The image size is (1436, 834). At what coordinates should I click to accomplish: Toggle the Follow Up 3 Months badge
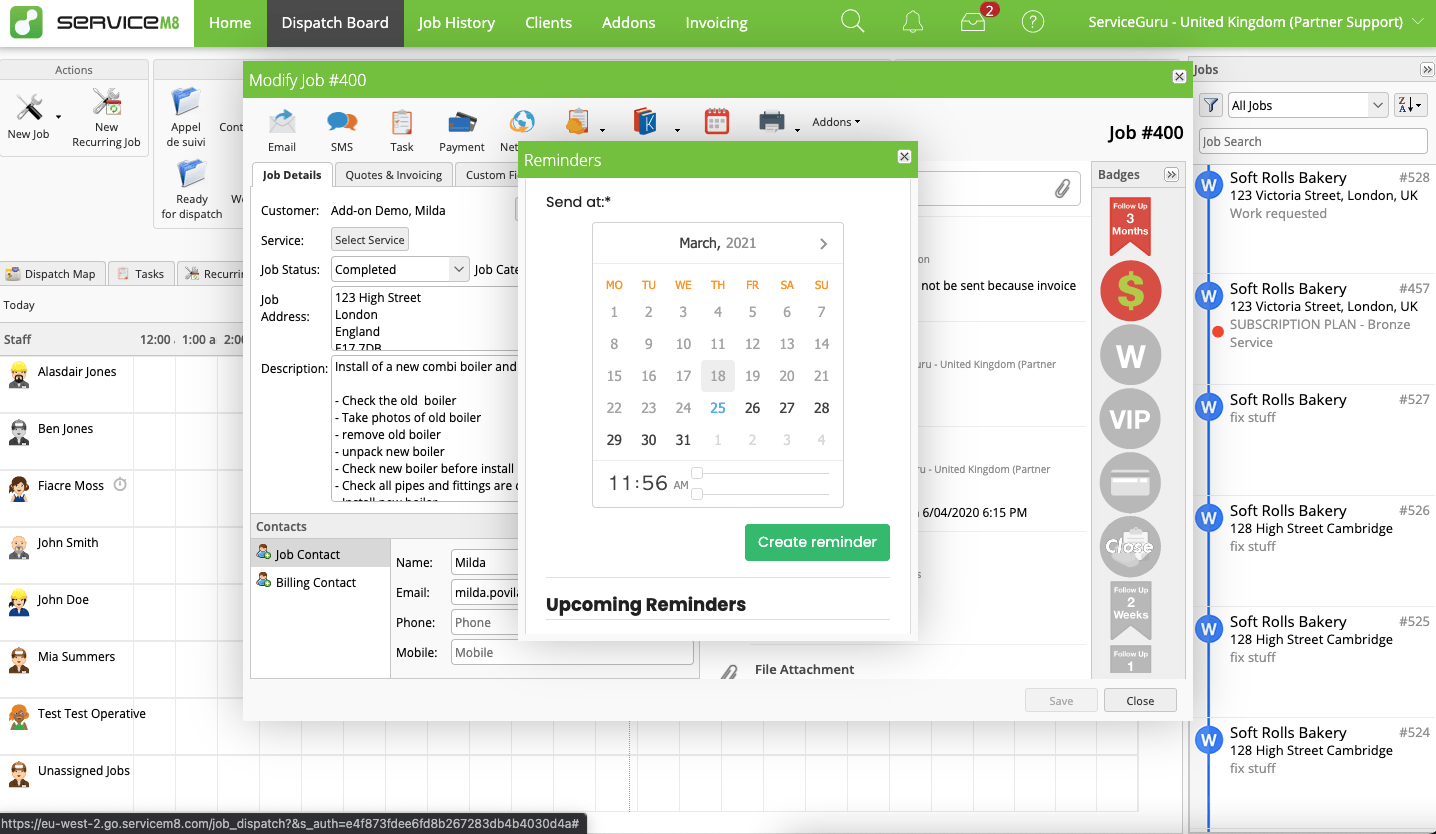pyautogui.click(x=1130, y=226)
